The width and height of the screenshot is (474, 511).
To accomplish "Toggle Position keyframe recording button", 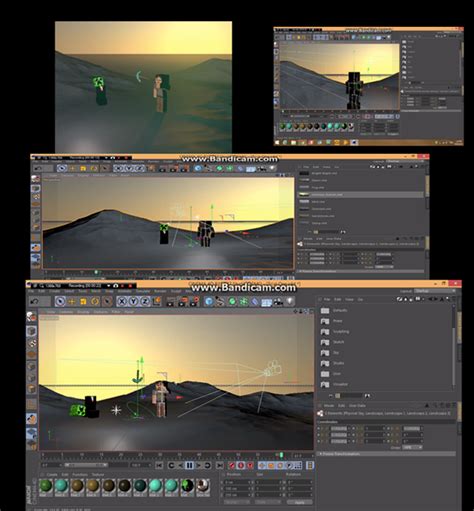I will coord(262,465).
